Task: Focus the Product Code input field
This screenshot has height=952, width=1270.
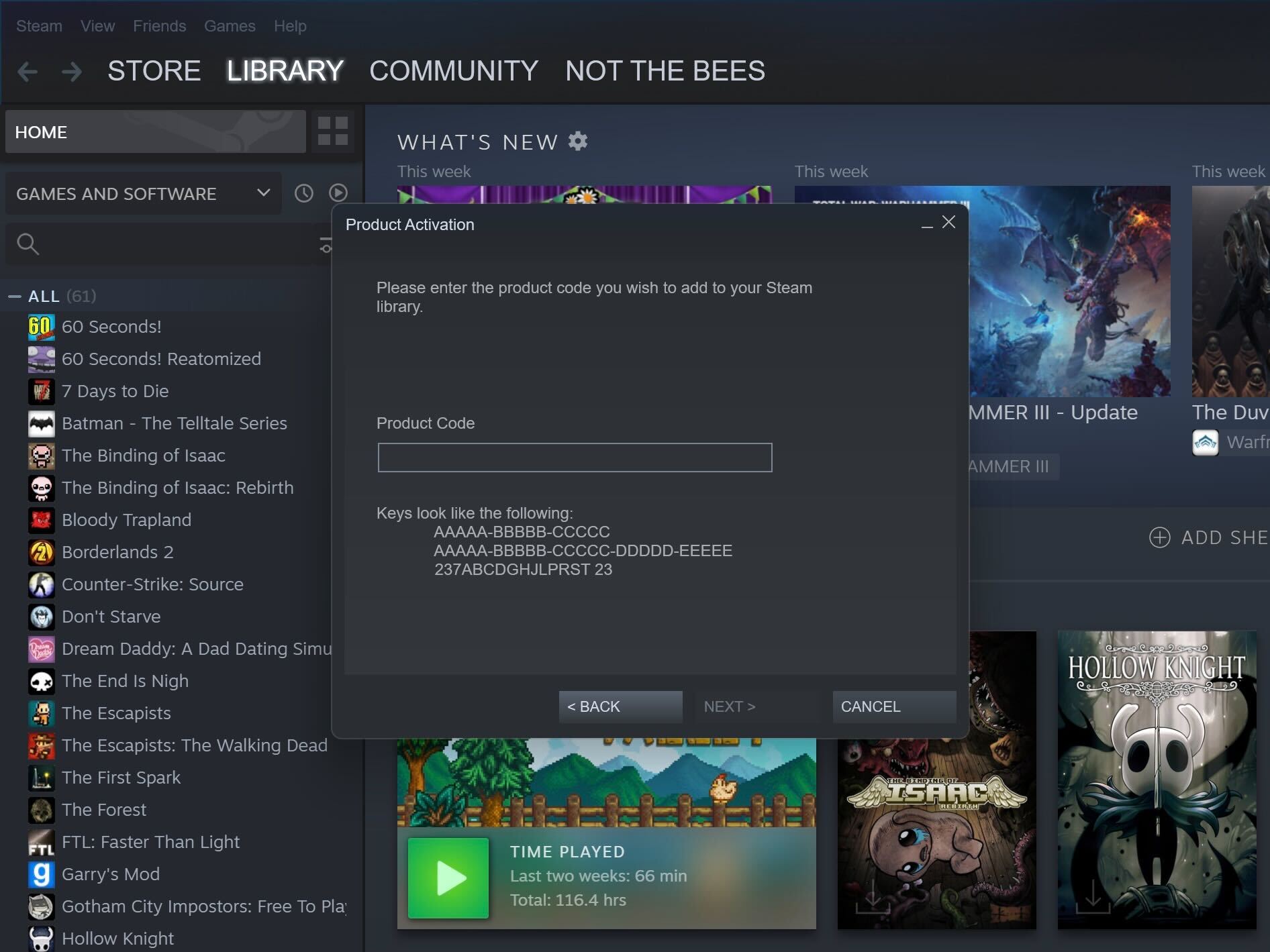Action: 575,457
